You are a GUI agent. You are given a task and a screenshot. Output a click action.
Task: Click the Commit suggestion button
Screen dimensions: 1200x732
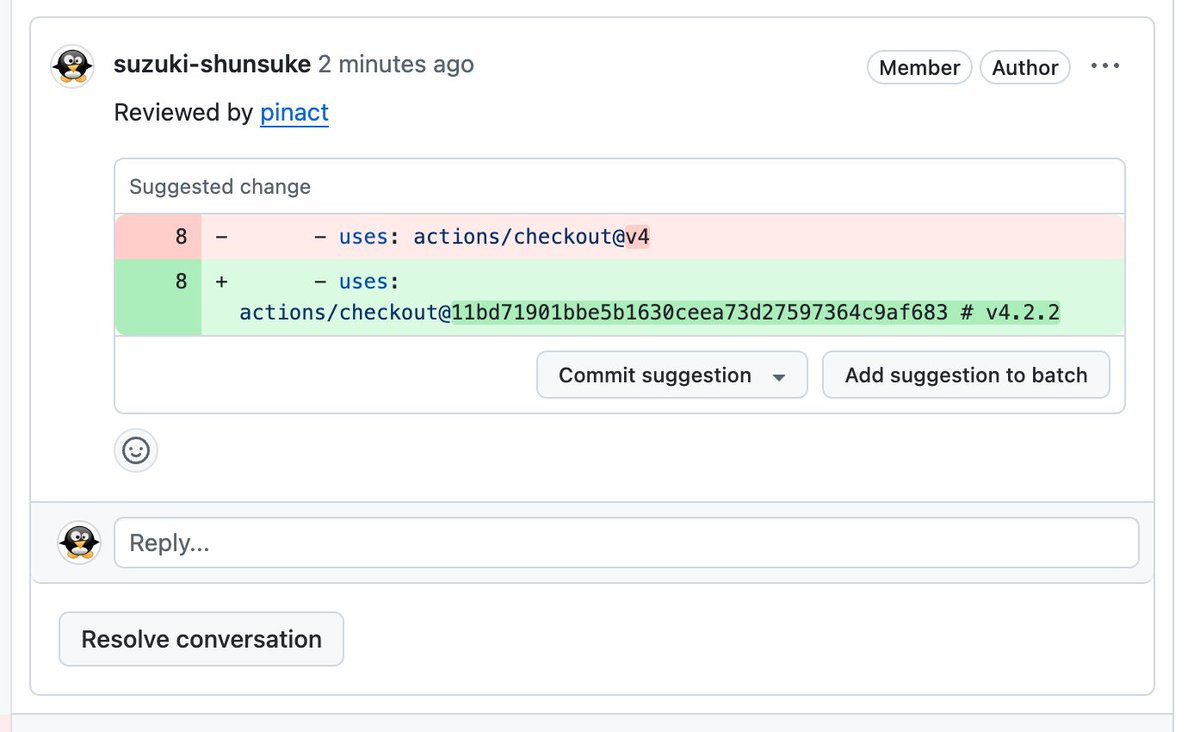pos(655,375)
